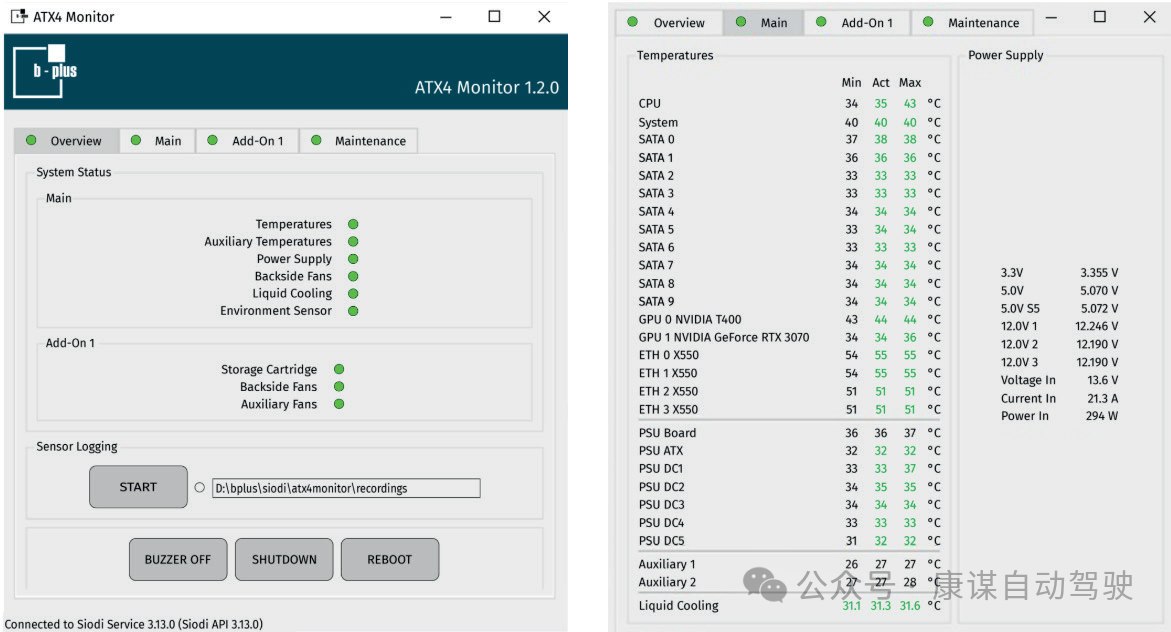Image resolution: width=1171 pixels, height=632 pixels.
Task: Click the green dot on the left Overview tab
Action: pos(31,140)
